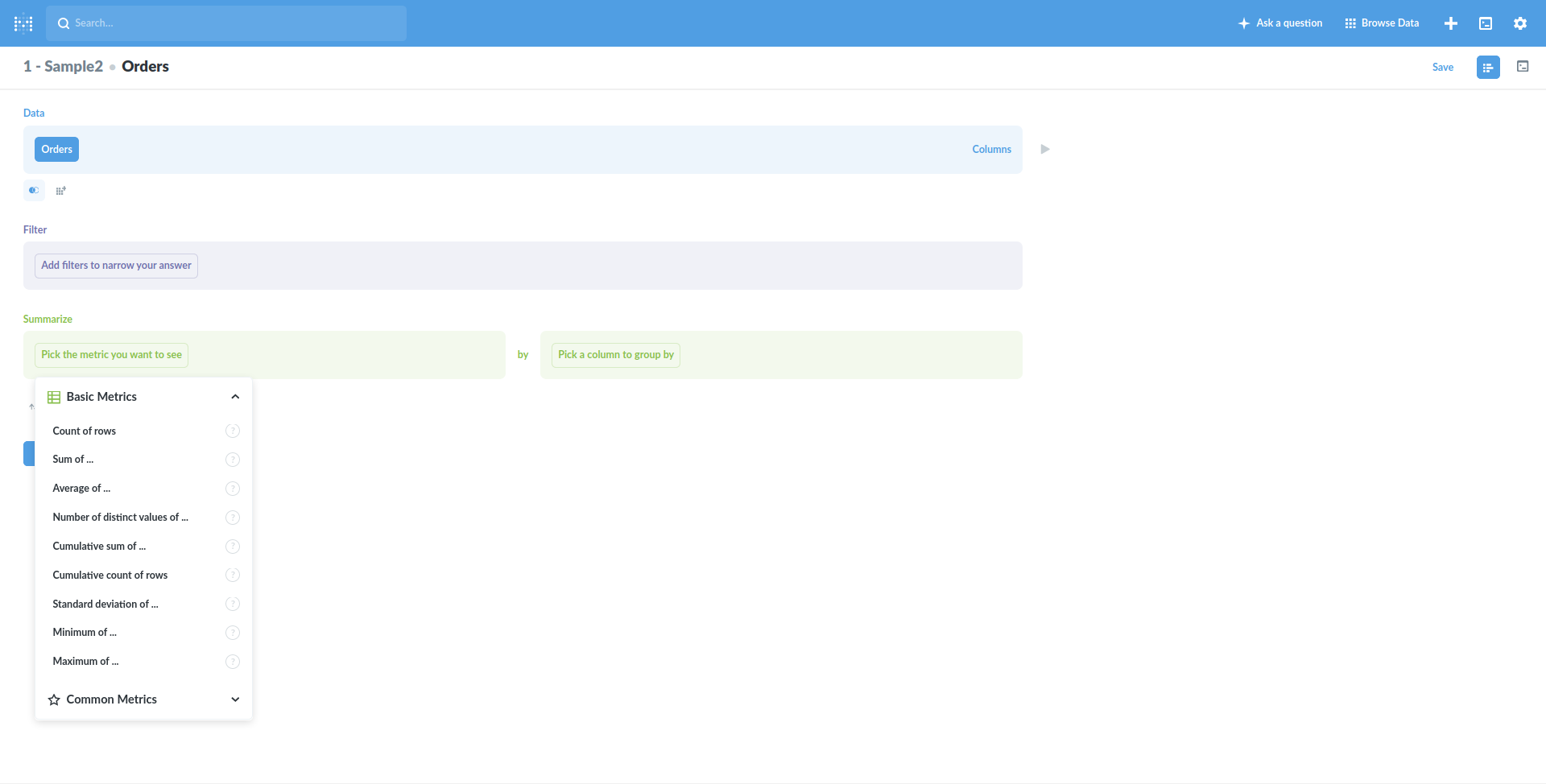
Task: Click the help icon next to Count of rows
Action: [233, 431]
